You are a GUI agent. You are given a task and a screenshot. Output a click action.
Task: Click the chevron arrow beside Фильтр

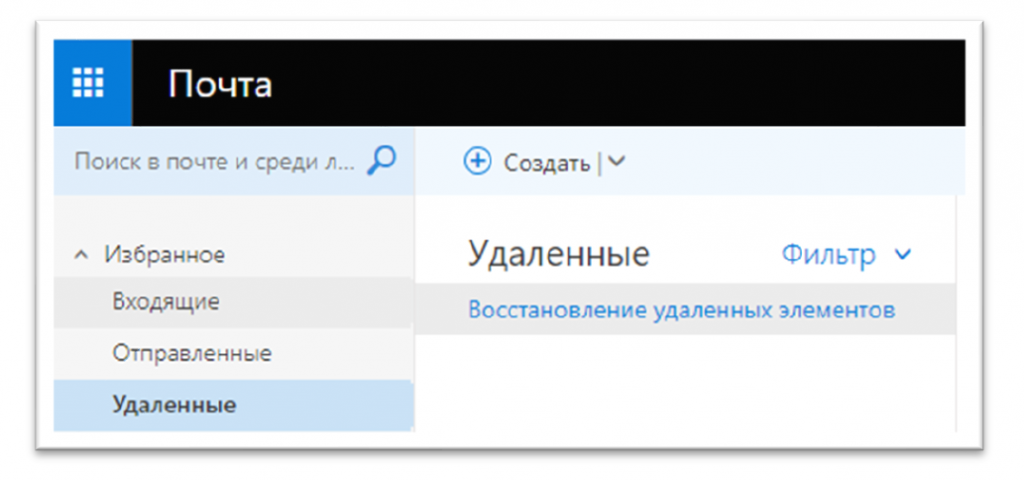coord(903,256)
